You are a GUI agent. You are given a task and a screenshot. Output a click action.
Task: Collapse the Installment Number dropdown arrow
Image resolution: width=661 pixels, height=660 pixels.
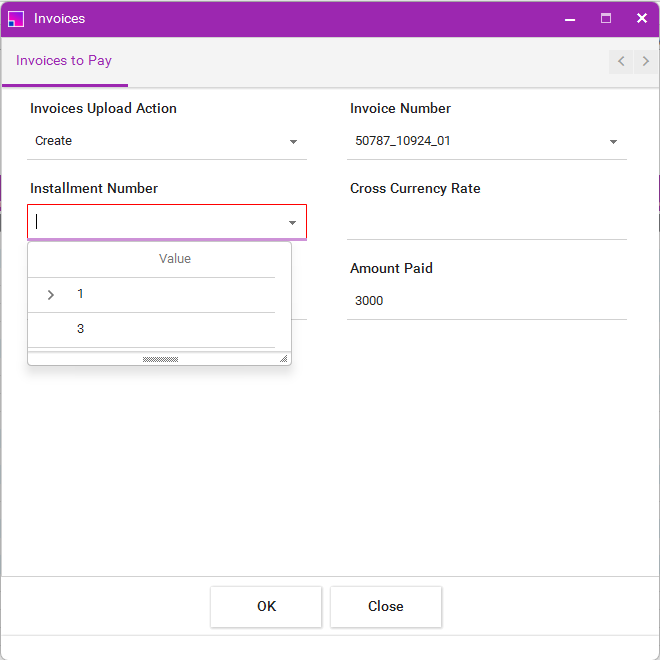click(x=292, y=223)
